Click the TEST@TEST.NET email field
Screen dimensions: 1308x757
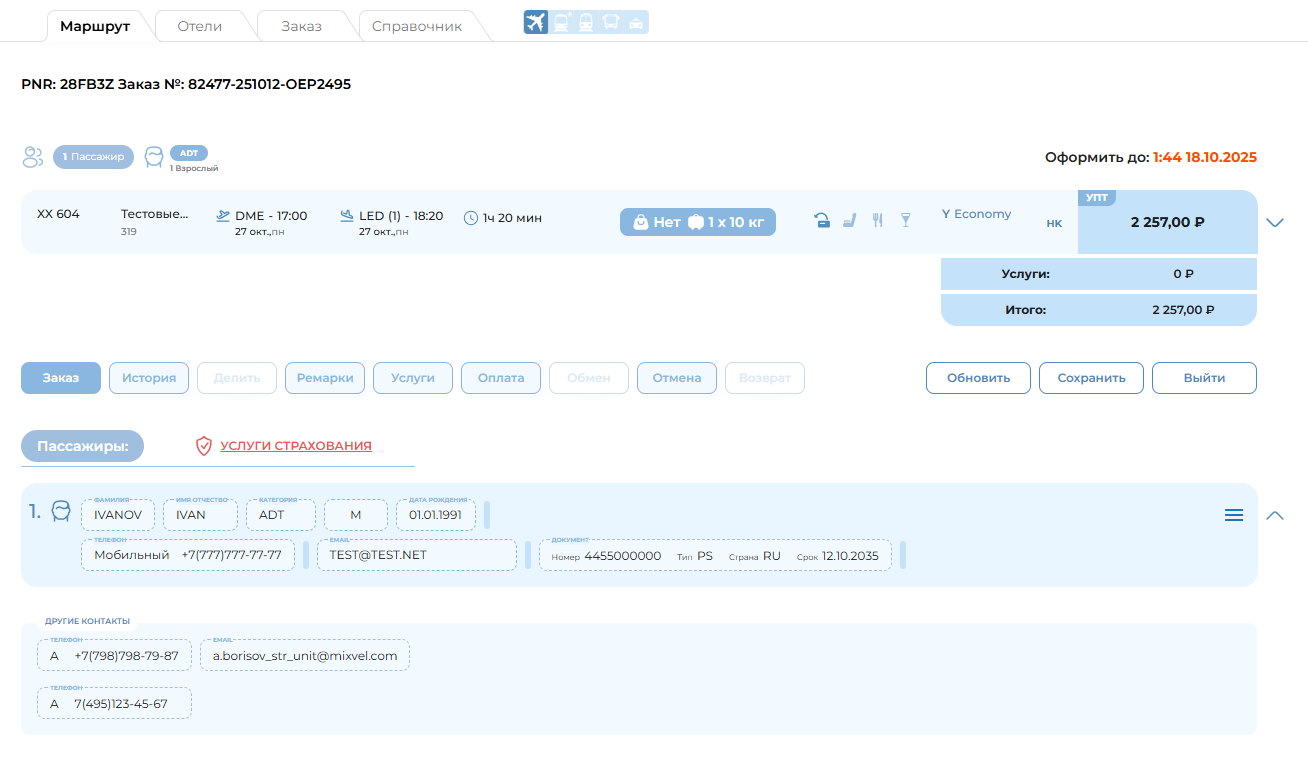tap(416, 555)
